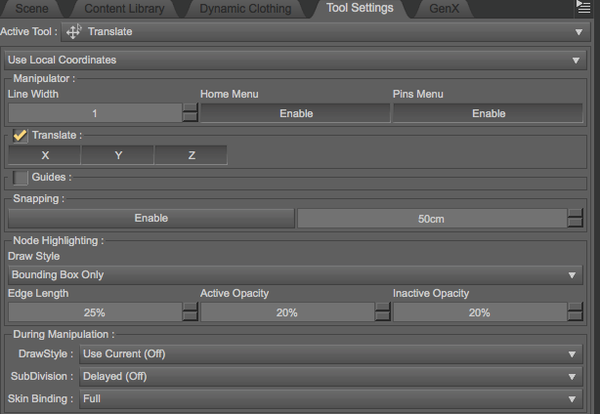This screenshot has width=600, height=414.
Task: Open the GenX tab
Action: (444, 8)
